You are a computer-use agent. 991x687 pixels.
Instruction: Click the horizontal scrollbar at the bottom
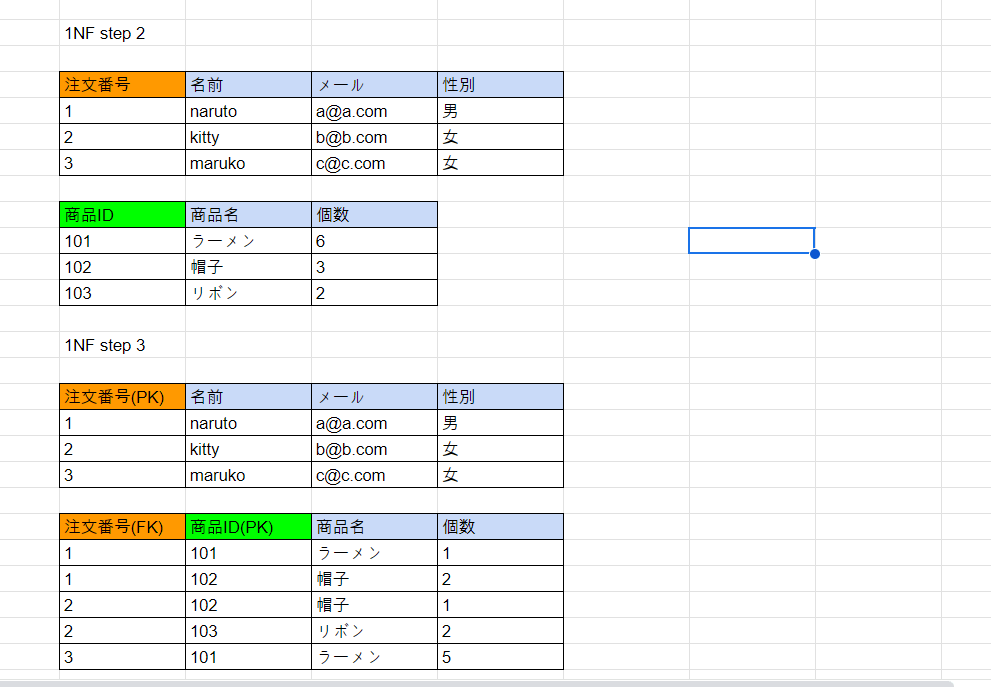tap(477, 684)
